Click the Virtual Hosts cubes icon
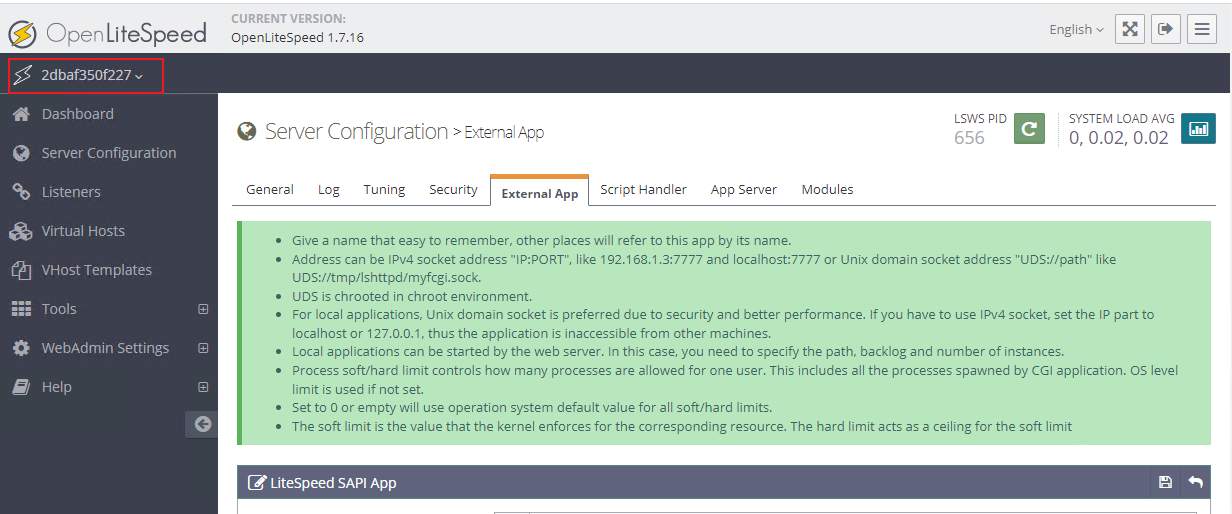The image size is (1232, 514). [21, 231]
